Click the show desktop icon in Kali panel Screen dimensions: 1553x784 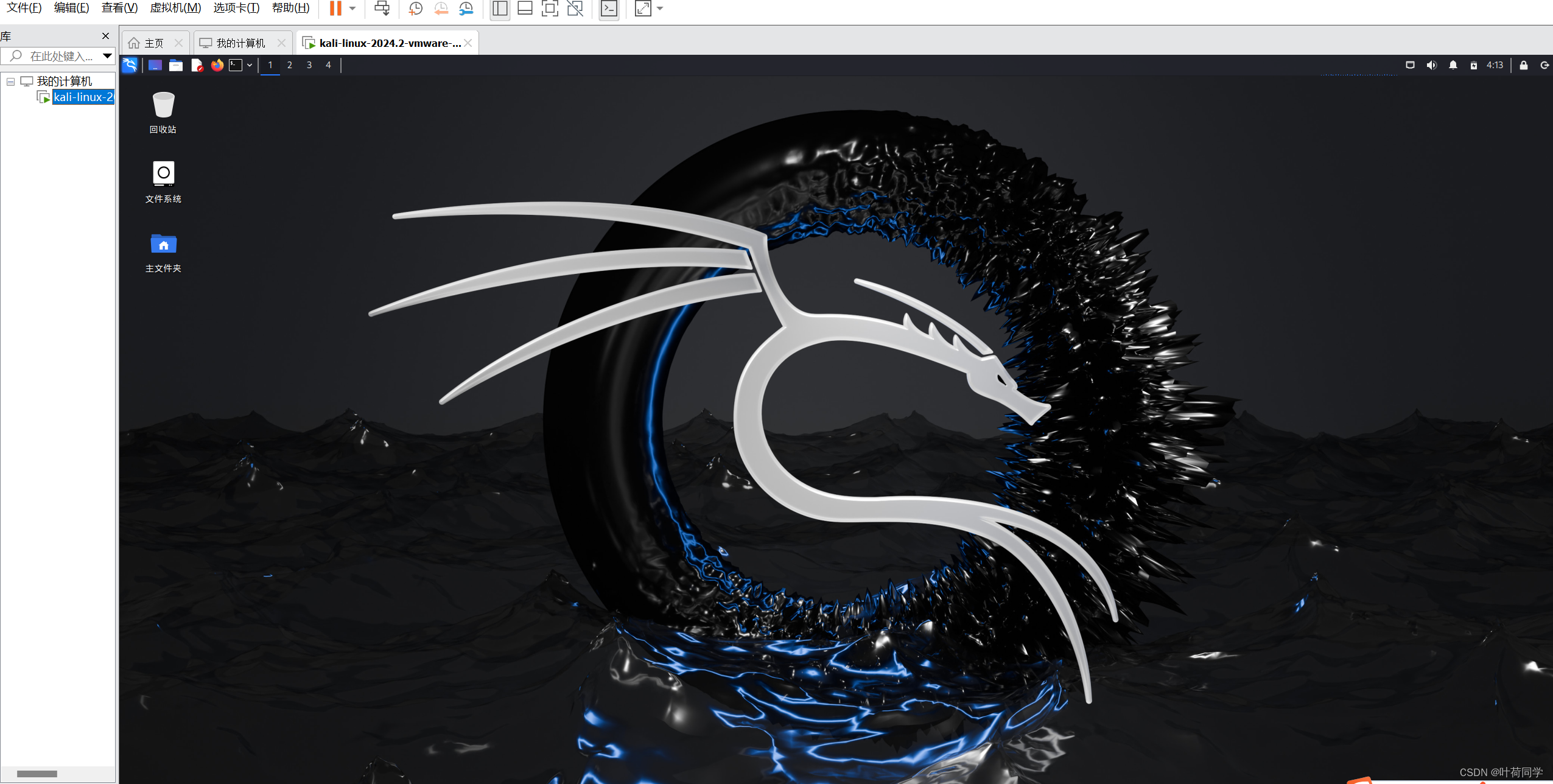[155, 65]
